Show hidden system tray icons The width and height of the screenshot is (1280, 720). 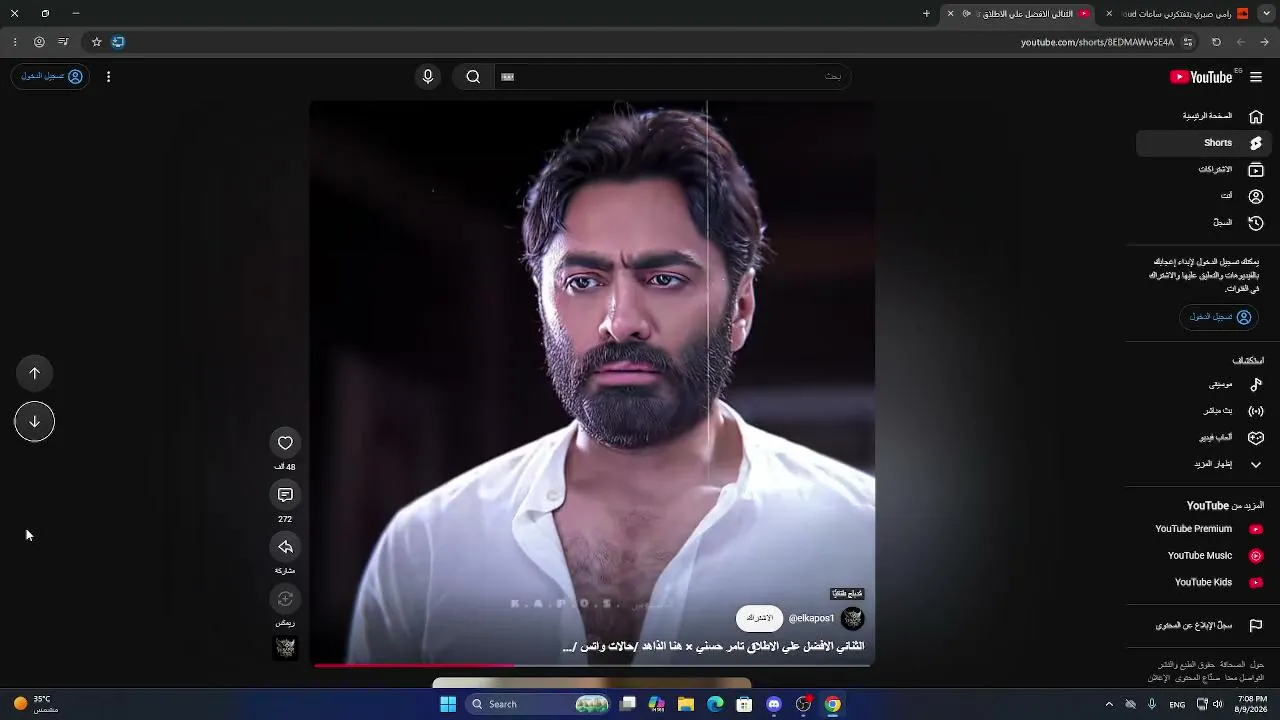1108,704
